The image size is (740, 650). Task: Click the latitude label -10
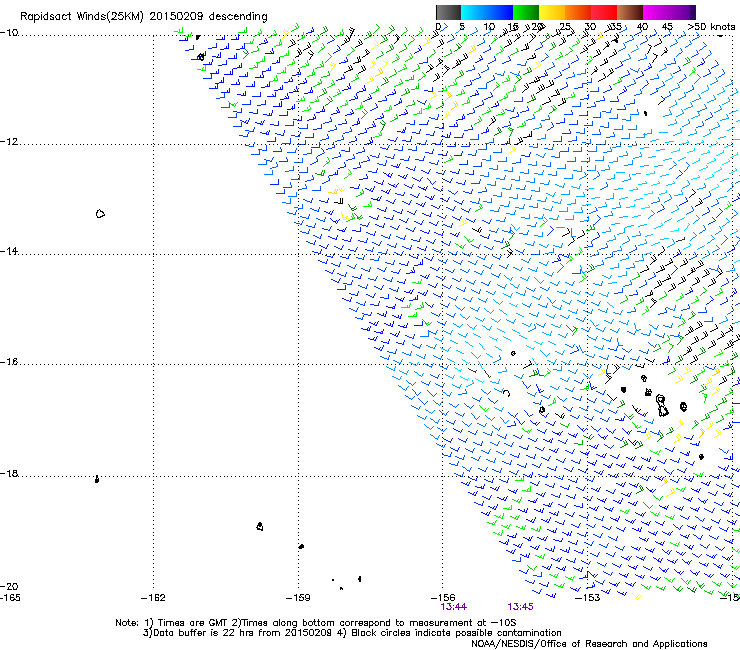click(x=9, y=32)
